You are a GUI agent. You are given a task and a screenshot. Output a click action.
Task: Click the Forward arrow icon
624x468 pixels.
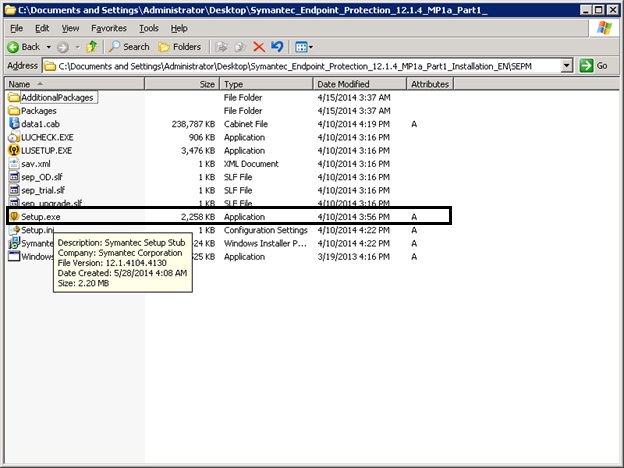(x=63, y=47)
